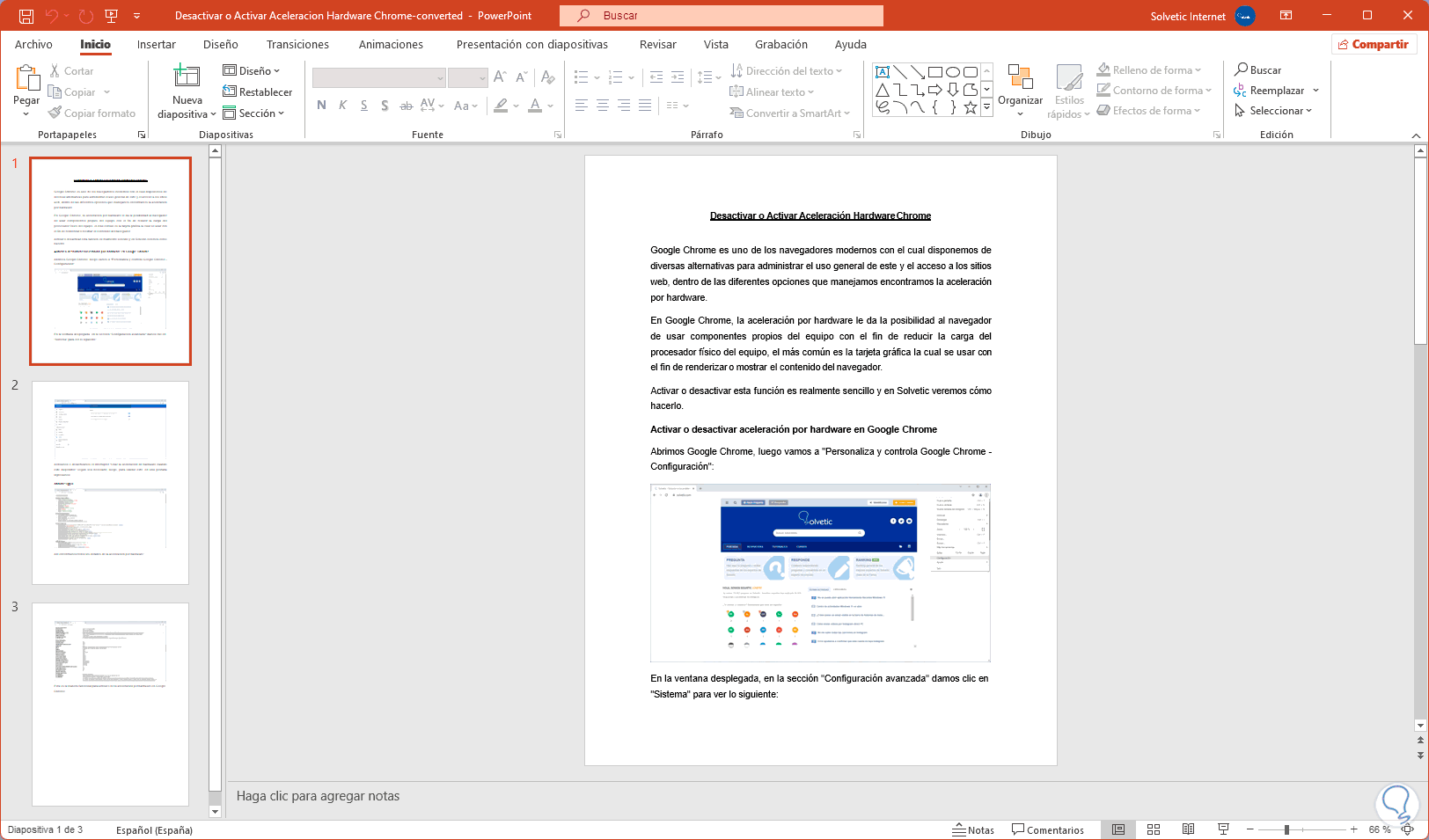Start slideshow from status bar icon
The width and height of the screenshot is (1429, 840).
(1223, 829)
